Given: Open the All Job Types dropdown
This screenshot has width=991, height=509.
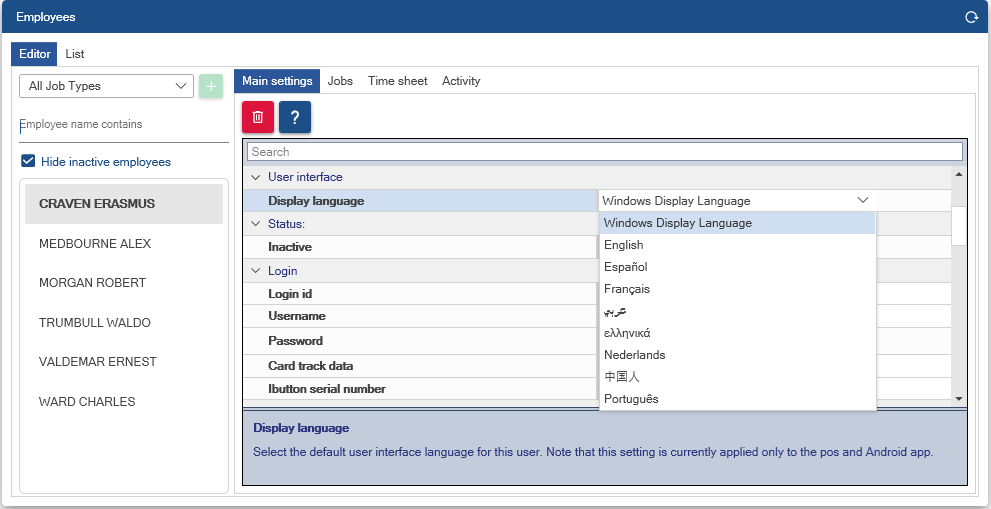Looking at the screenshot, I should (x=106, y=86).
